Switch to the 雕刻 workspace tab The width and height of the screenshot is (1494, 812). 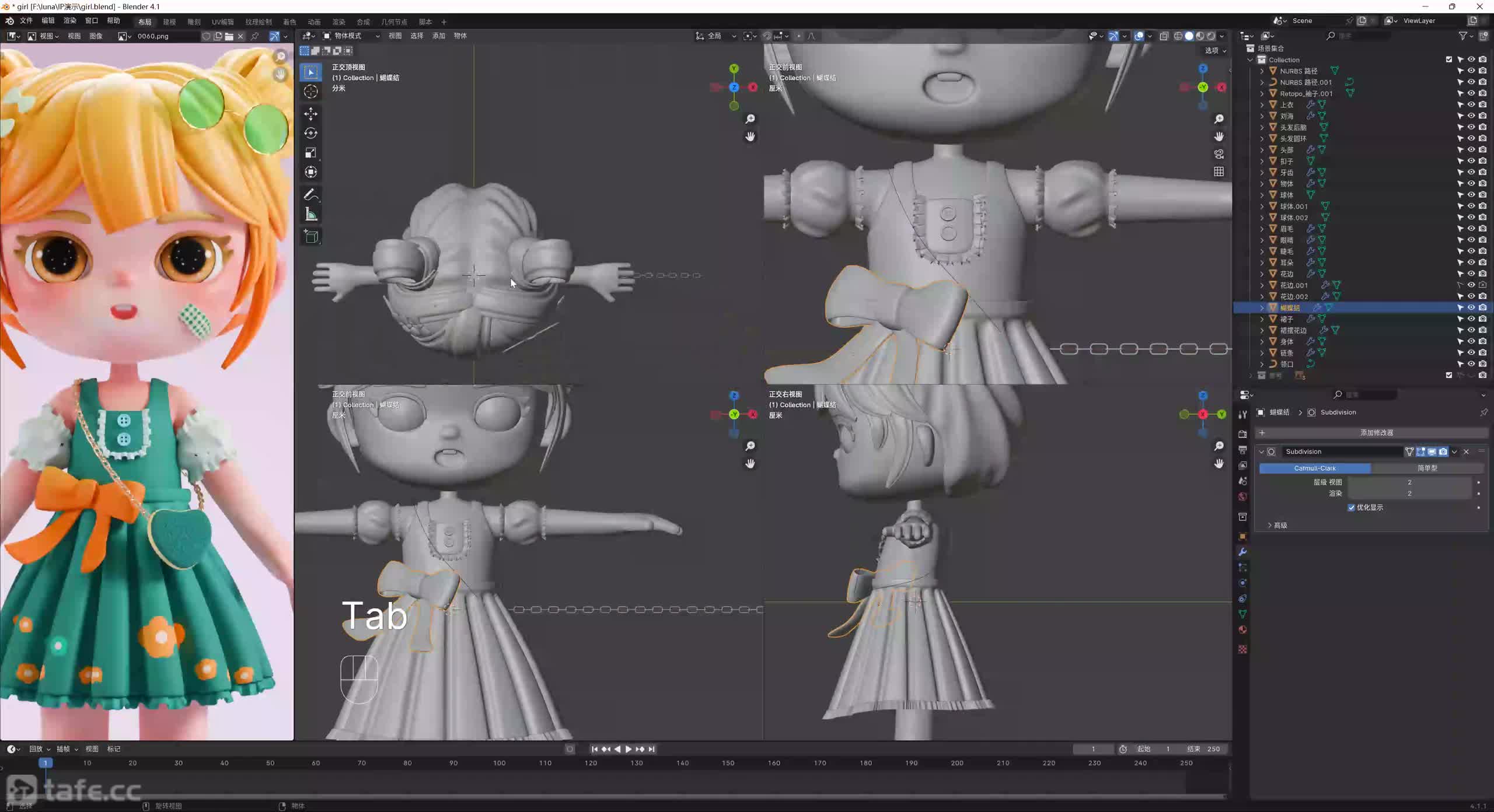pos(194,22)
